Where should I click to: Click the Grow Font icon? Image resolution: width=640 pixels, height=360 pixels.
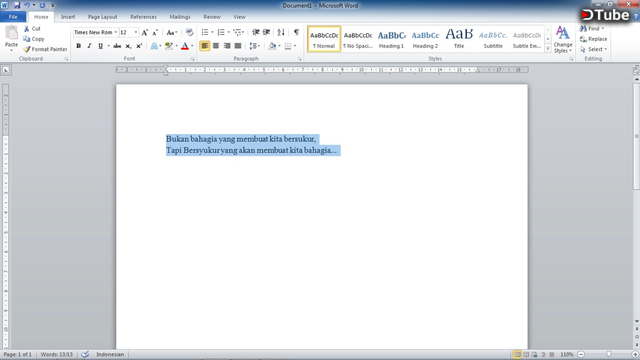(144, 32)
